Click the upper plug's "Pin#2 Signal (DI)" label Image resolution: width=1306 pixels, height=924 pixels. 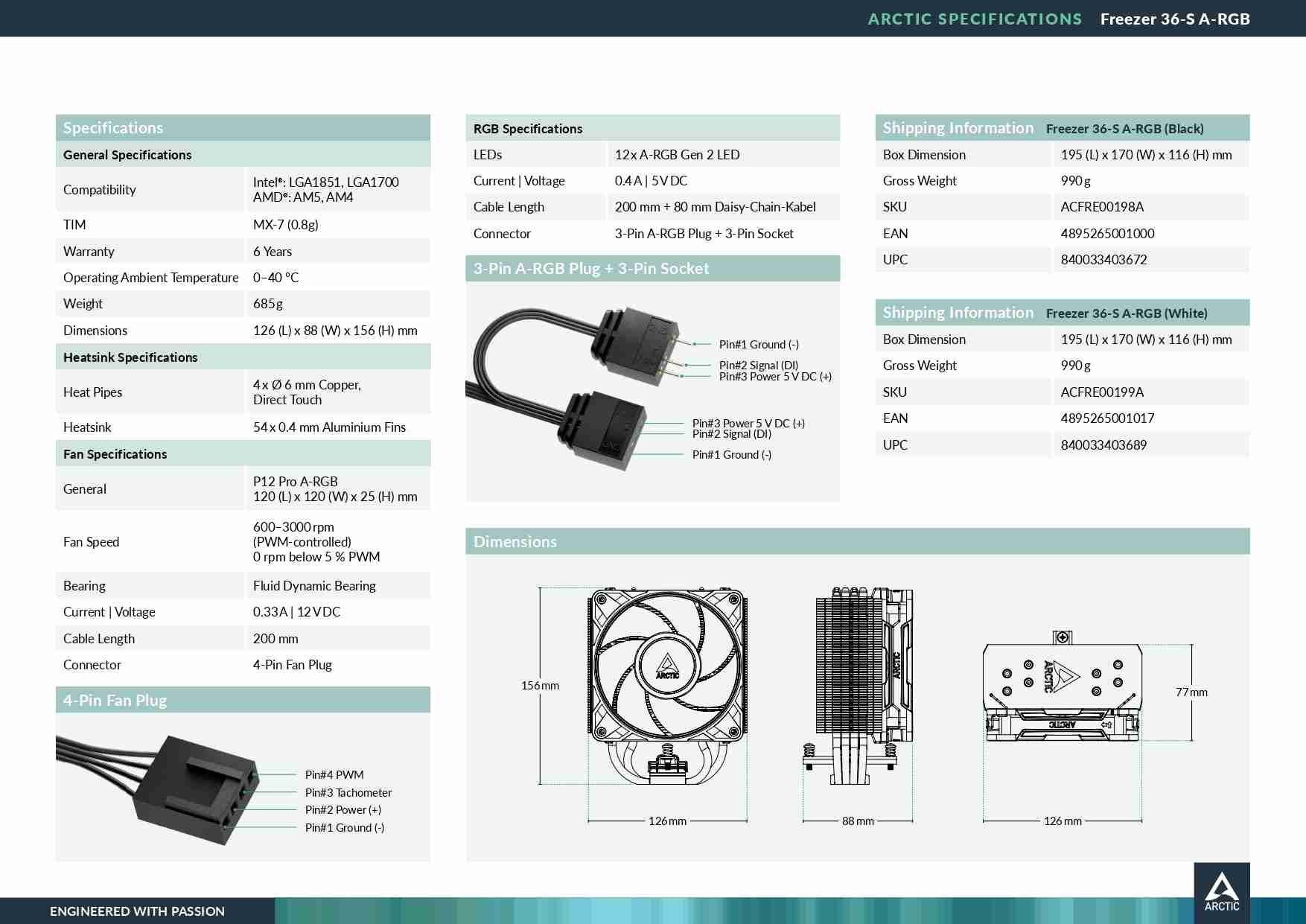[x=759, y=366]
